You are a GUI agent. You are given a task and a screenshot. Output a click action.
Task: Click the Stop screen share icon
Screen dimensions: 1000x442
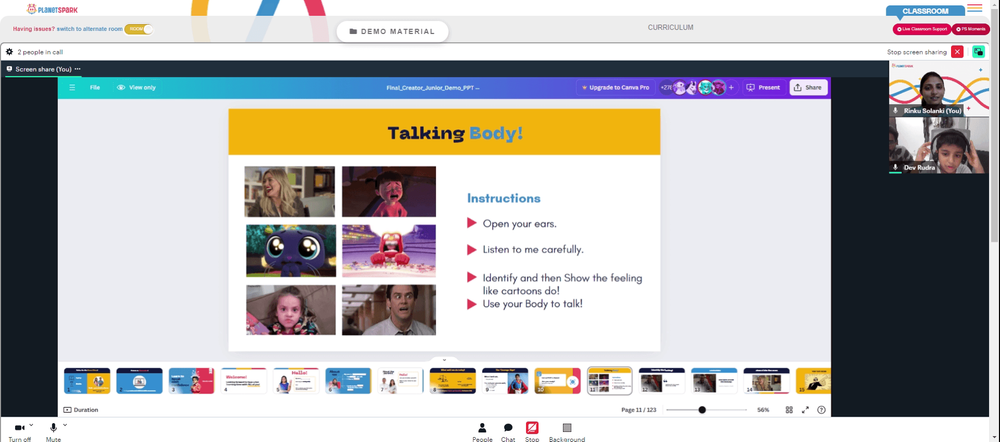tap(532, 428)
